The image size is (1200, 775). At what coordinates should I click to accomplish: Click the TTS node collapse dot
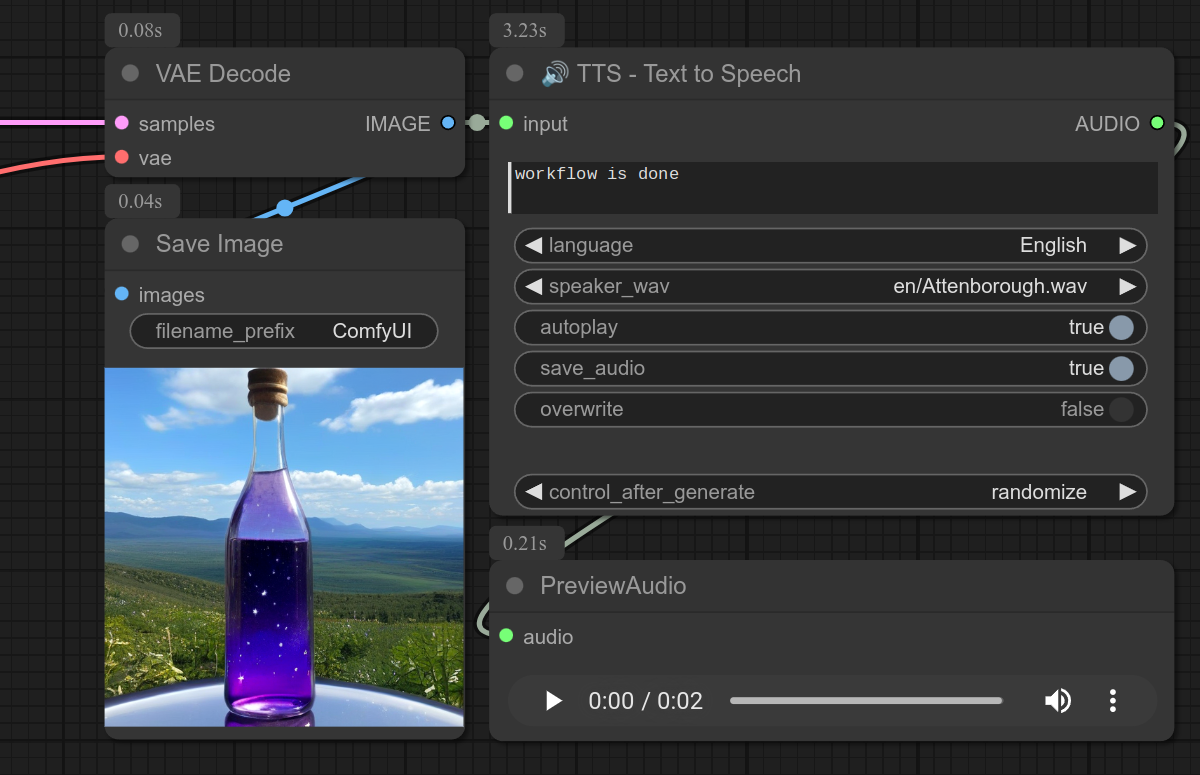[515, 74]
